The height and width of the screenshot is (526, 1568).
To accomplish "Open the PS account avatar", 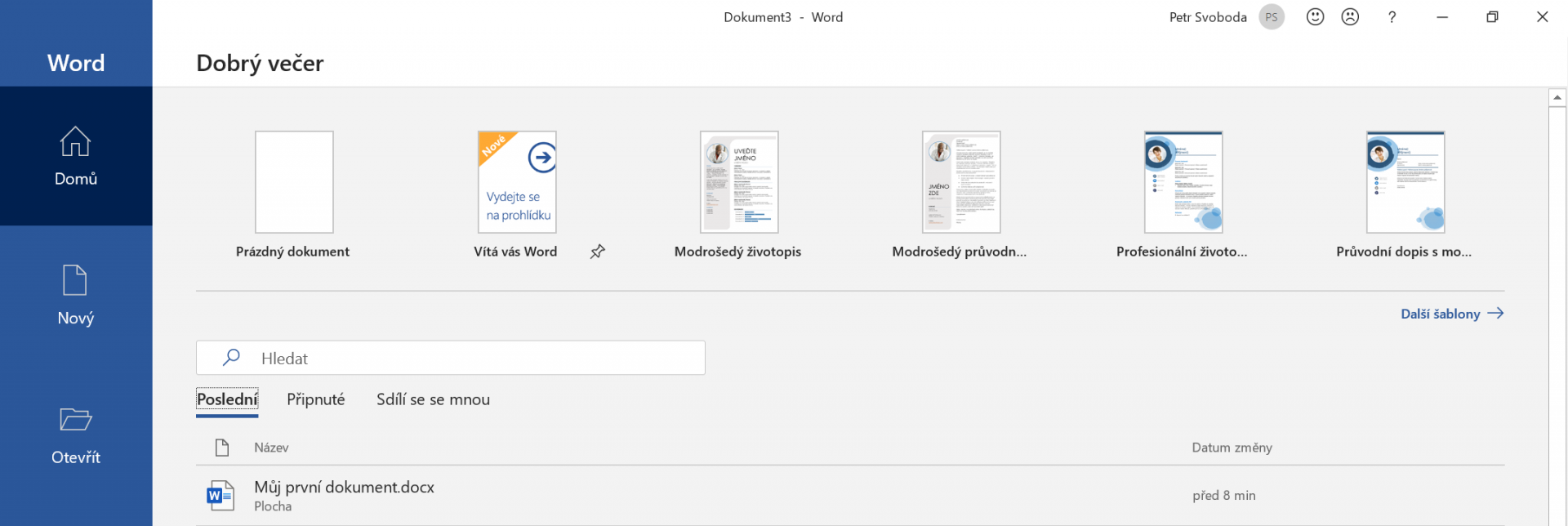I will click(1272, 17).
